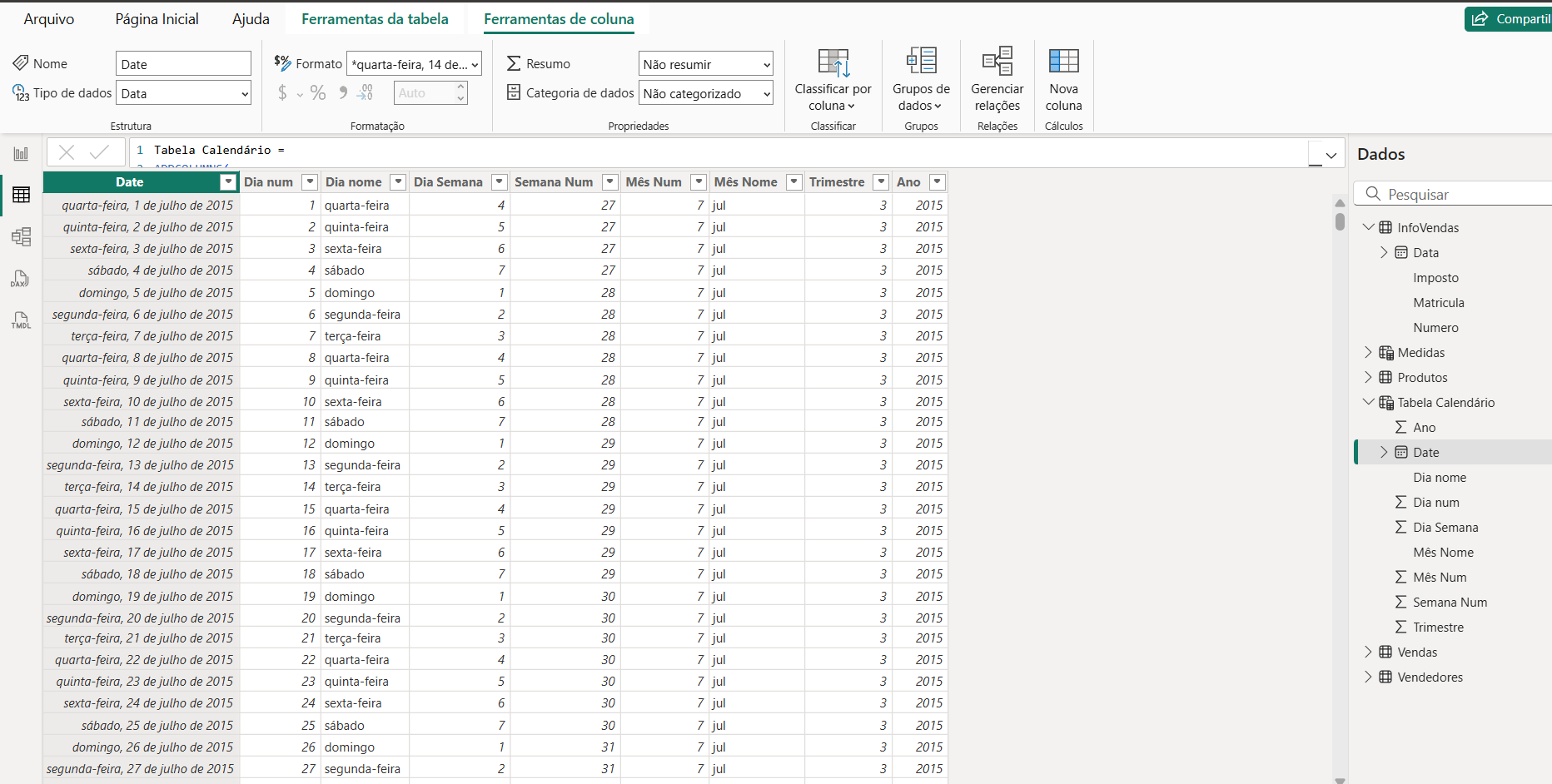
Task: Open the DAX query view icon
Action: [21, 279]
